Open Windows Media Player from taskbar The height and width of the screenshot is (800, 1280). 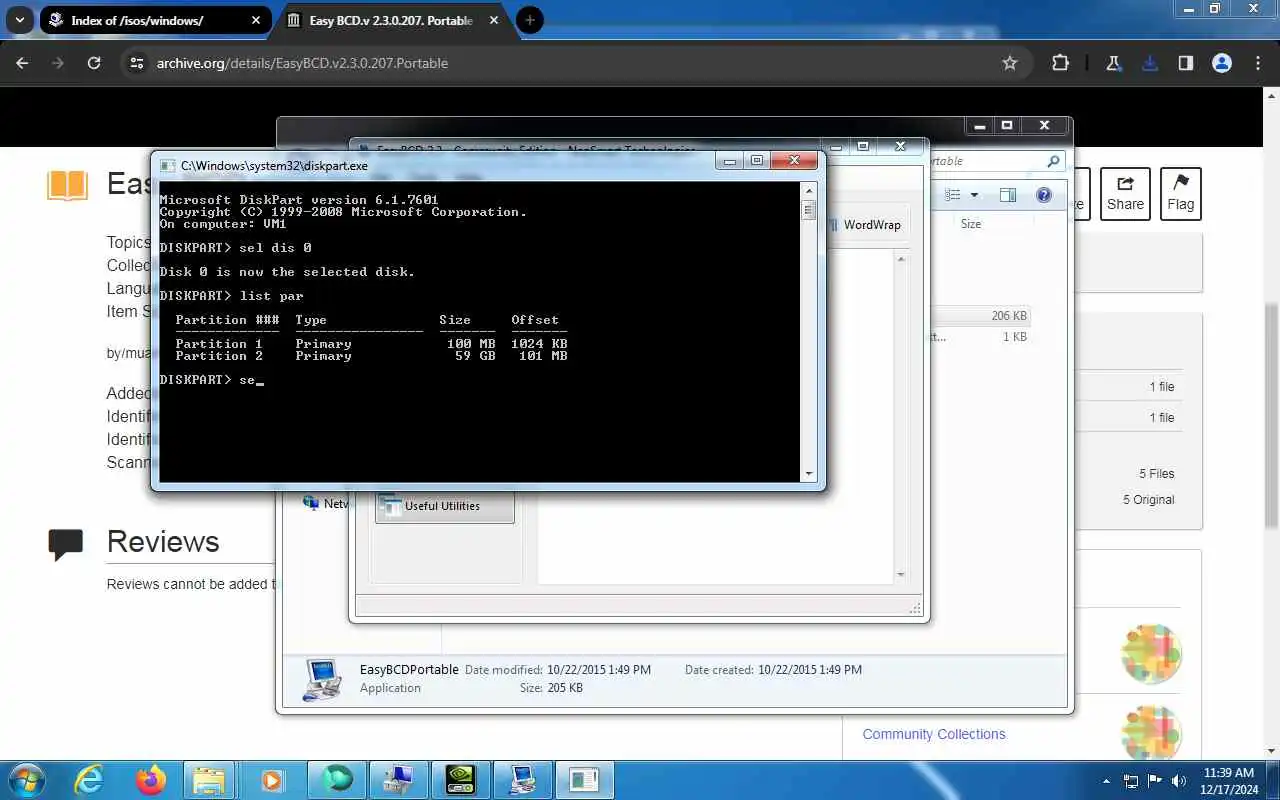click(271, 780)
